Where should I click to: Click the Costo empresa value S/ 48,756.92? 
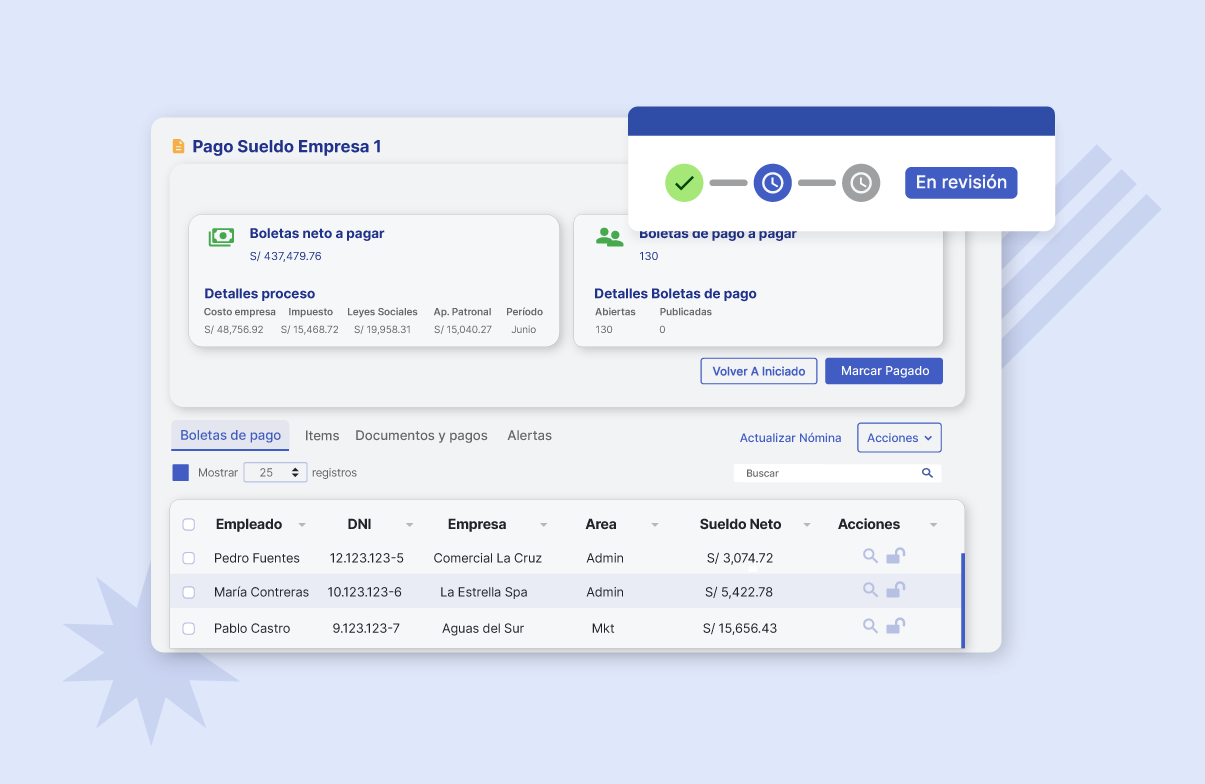(234, 329)
